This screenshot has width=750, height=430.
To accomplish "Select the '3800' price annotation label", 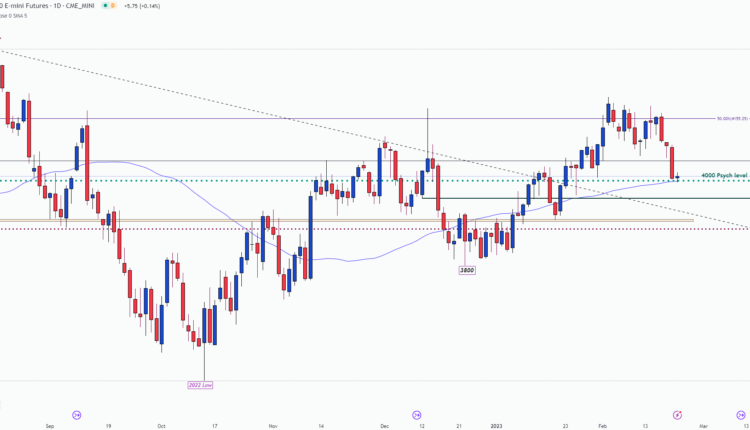I will click(466, 270).
